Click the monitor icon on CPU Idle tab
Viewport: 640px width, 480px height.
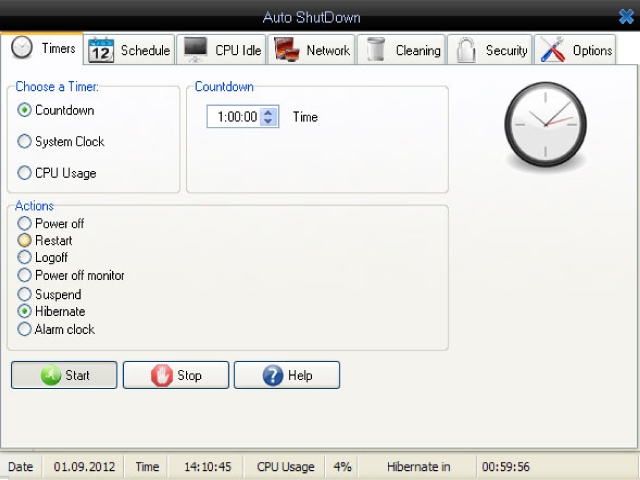(195, 49)
